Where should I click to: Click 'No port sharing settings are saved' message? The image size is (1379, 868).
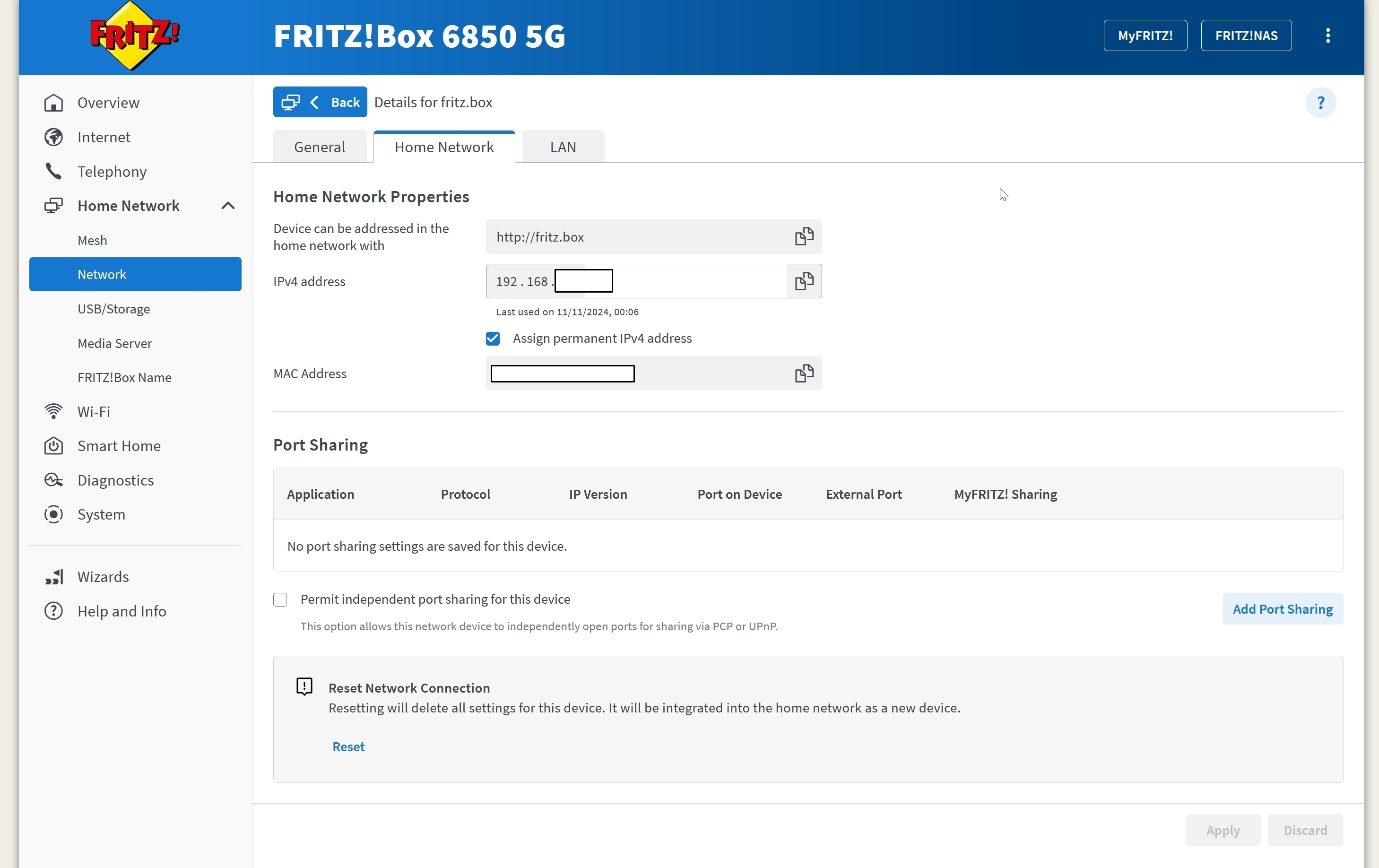[x=427, y=546]
